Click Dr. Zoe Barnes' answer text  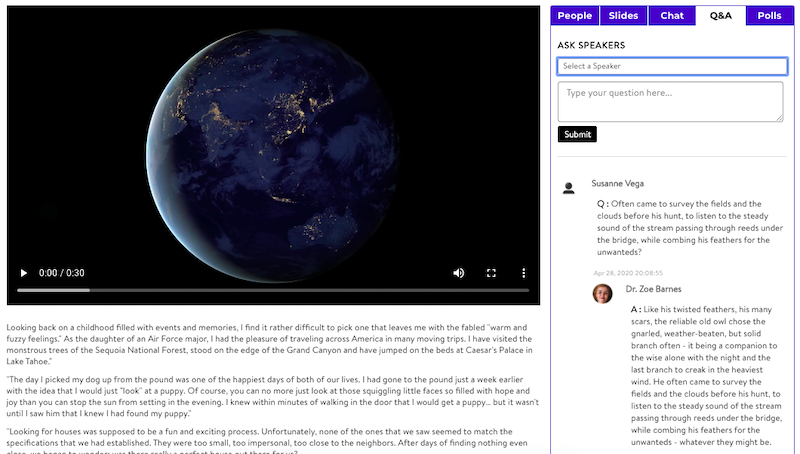pyautogui.click(x=707, y=375)
